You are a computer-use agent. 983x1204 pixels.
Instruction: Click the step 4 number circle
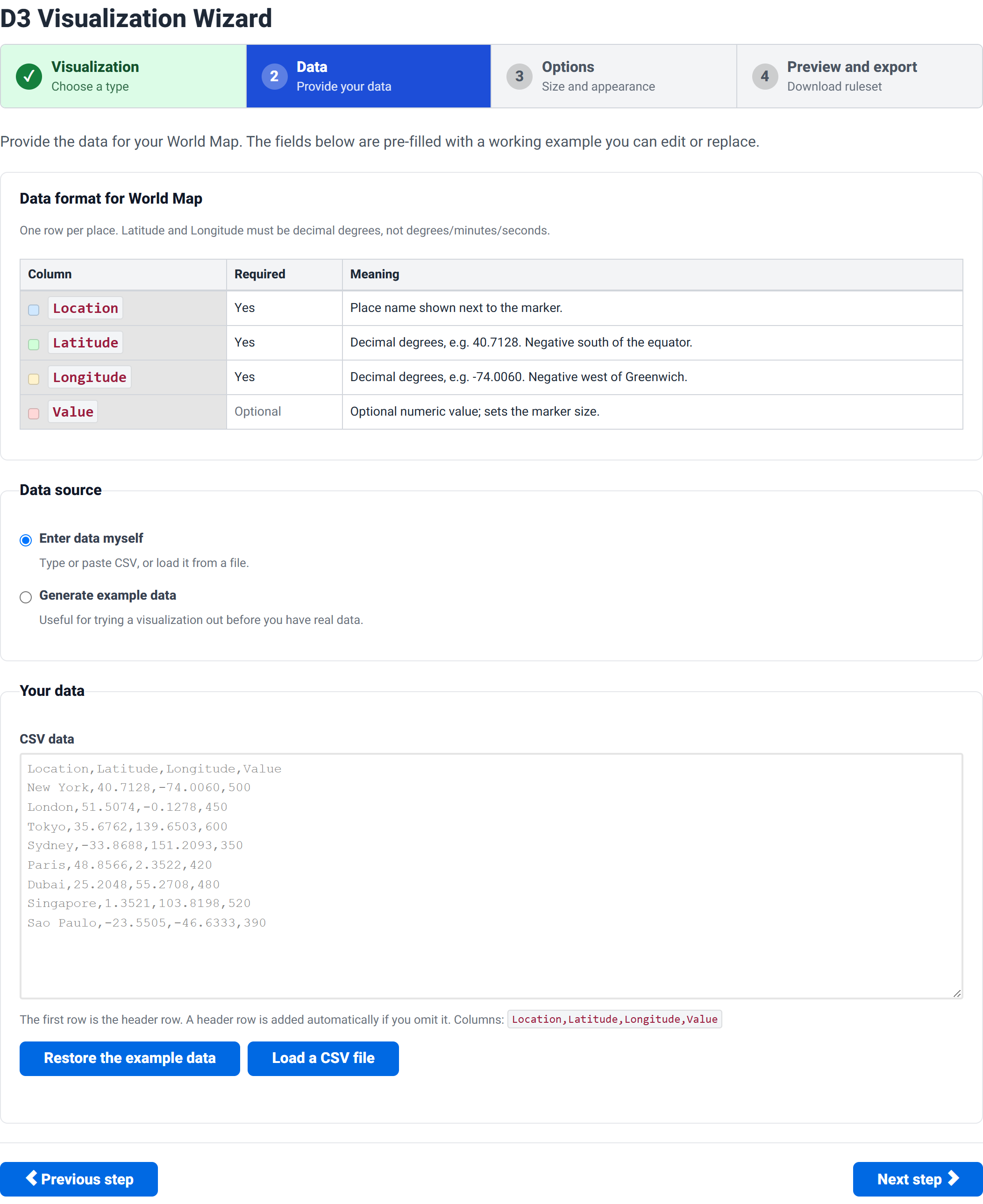[764, 77]
